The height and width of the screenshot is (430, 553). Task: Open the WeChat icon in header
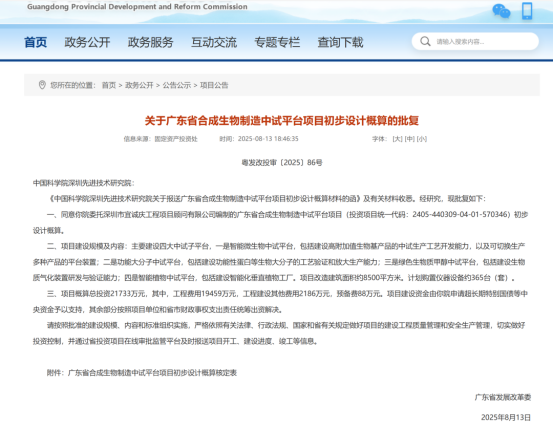pyautogui.click(x=501, y=11)
